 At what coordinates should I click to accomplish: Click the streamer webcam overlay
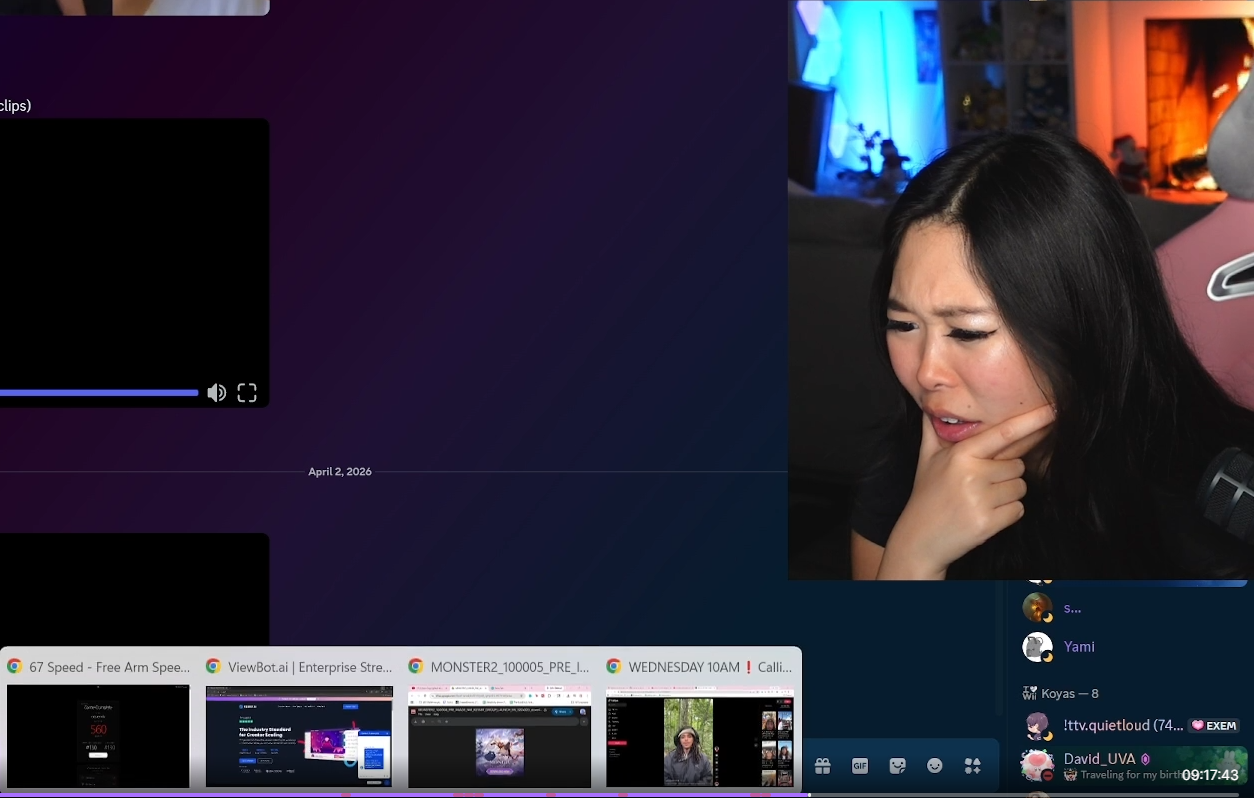1020,290
